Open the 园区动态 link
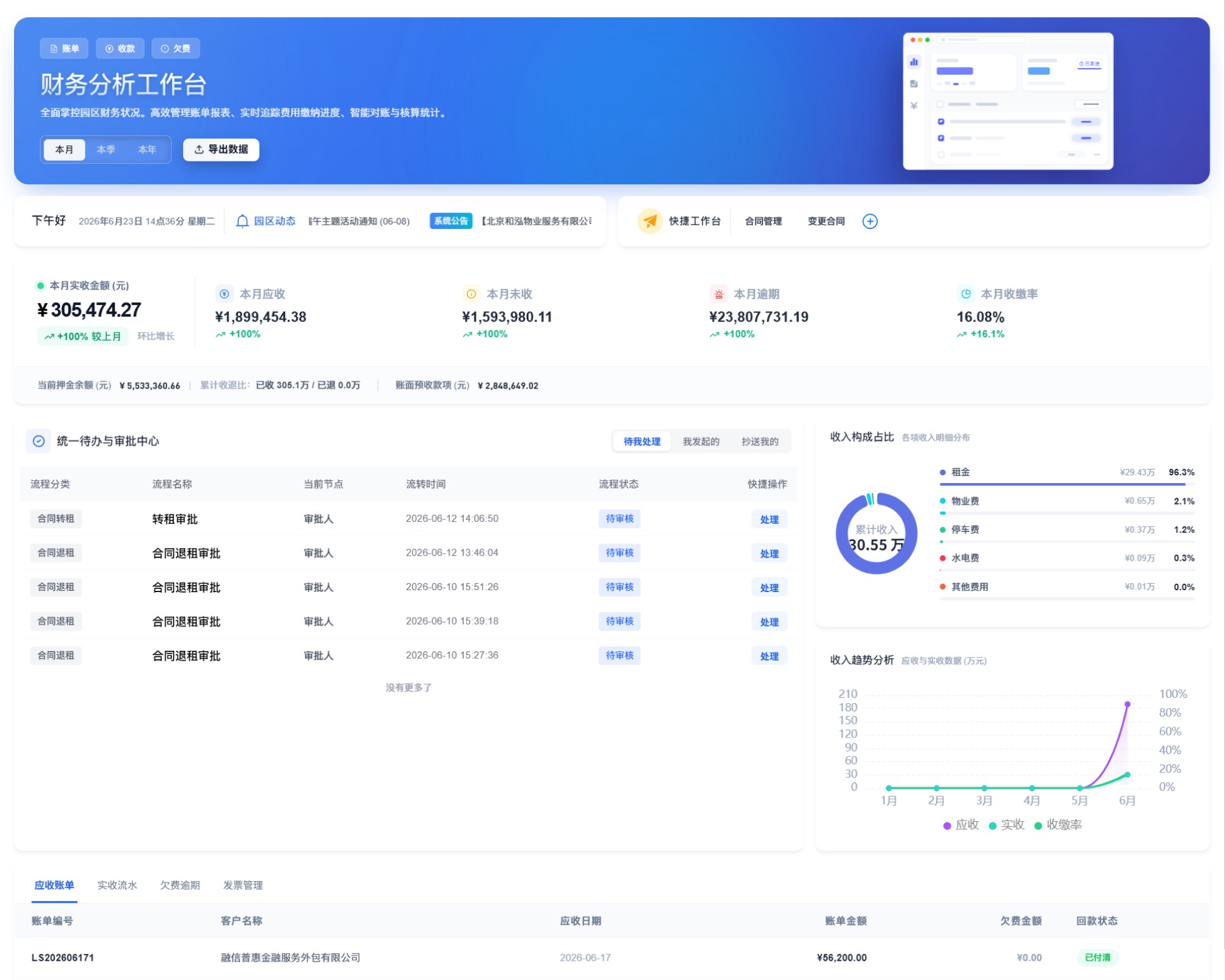Image resolution: width=1225 pixels, height=980 pixels. 274,221
